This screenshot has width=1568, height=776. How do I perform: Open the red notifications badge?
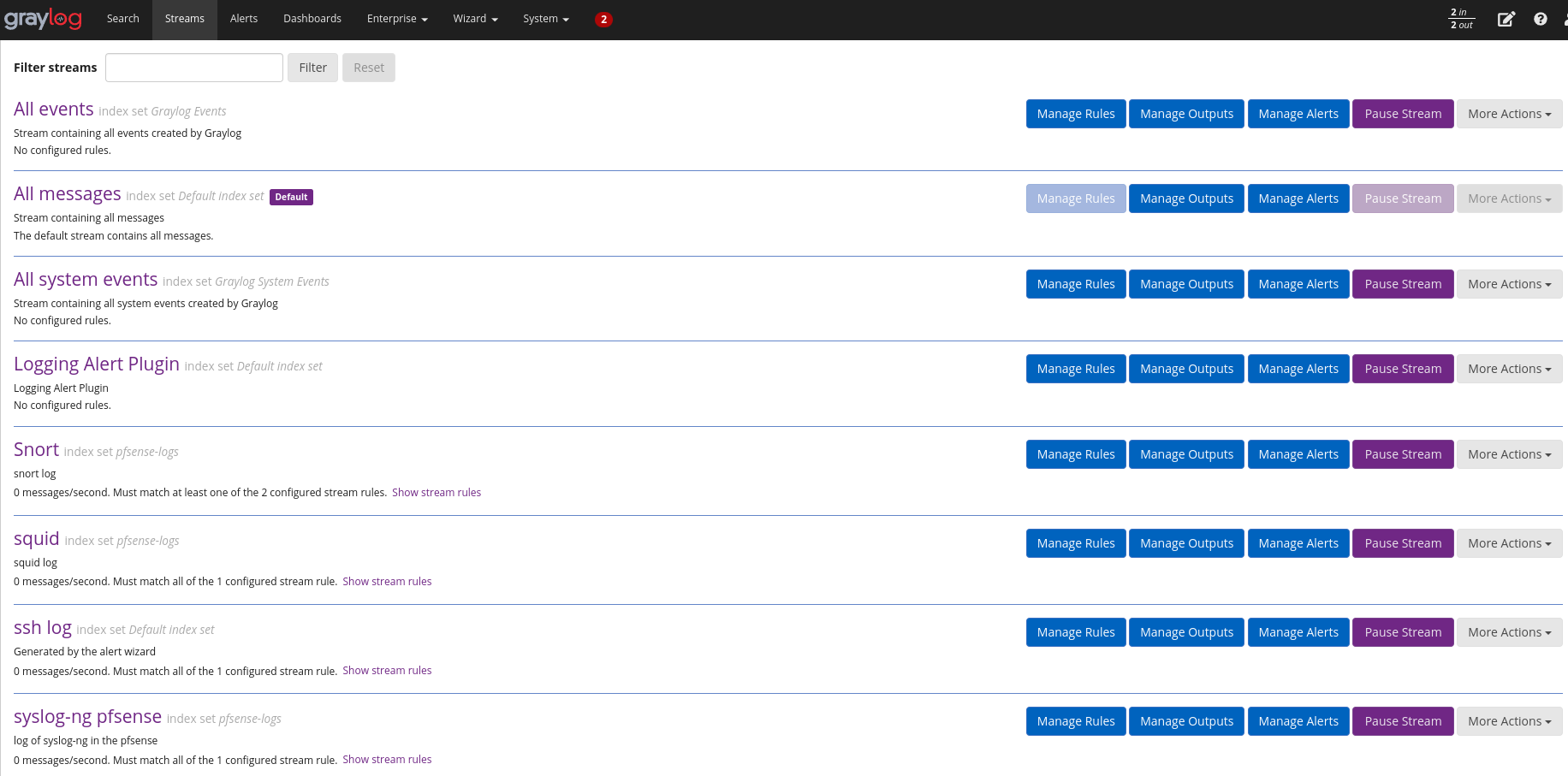tap(603, 20)
